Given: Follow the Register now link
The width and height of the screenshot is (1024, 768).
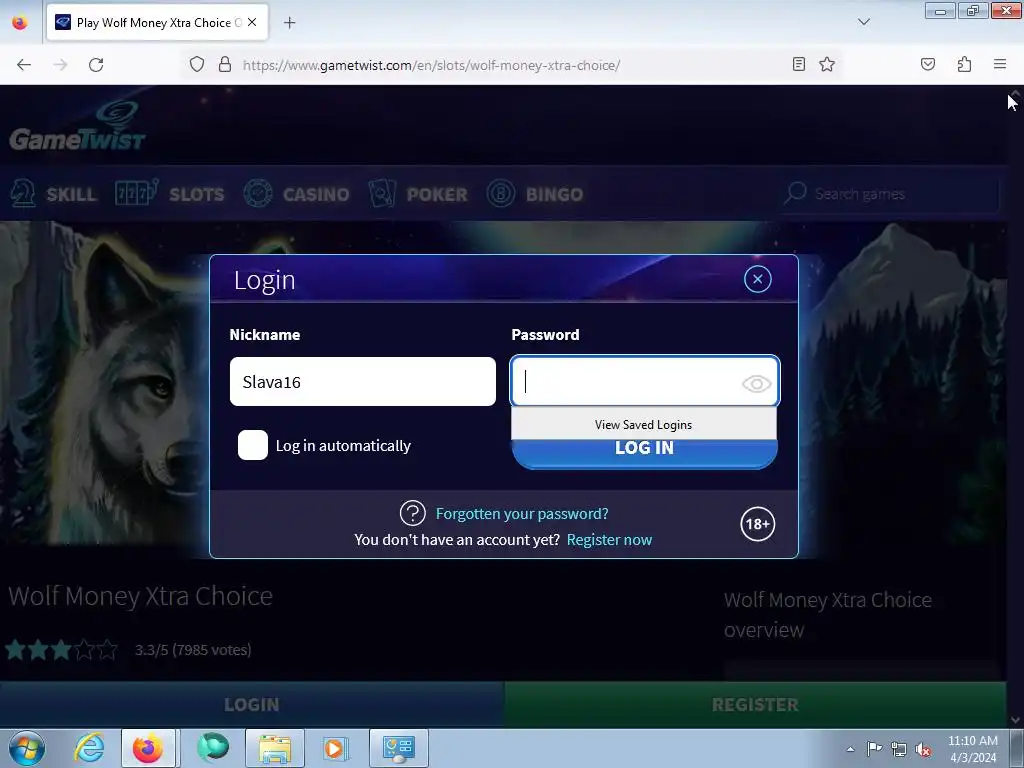Looking at the screenshot, I should pos(609,540).
